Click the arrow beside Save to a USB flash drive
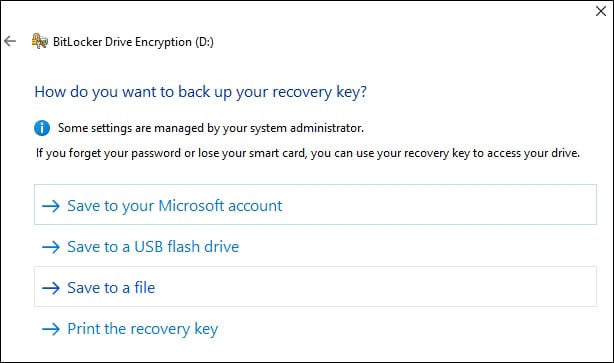The width and height of the screenshot is (614, 363). 51,247
